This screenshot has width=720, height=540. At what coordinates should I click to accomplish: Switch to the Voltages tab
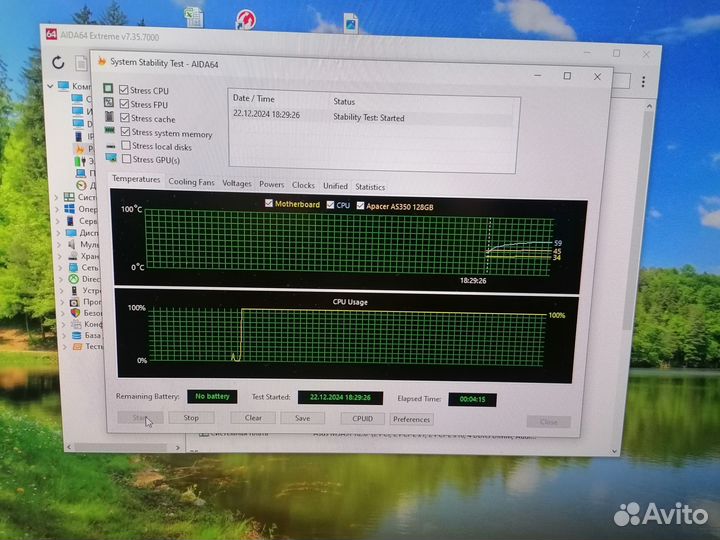(x=237, y=184)
